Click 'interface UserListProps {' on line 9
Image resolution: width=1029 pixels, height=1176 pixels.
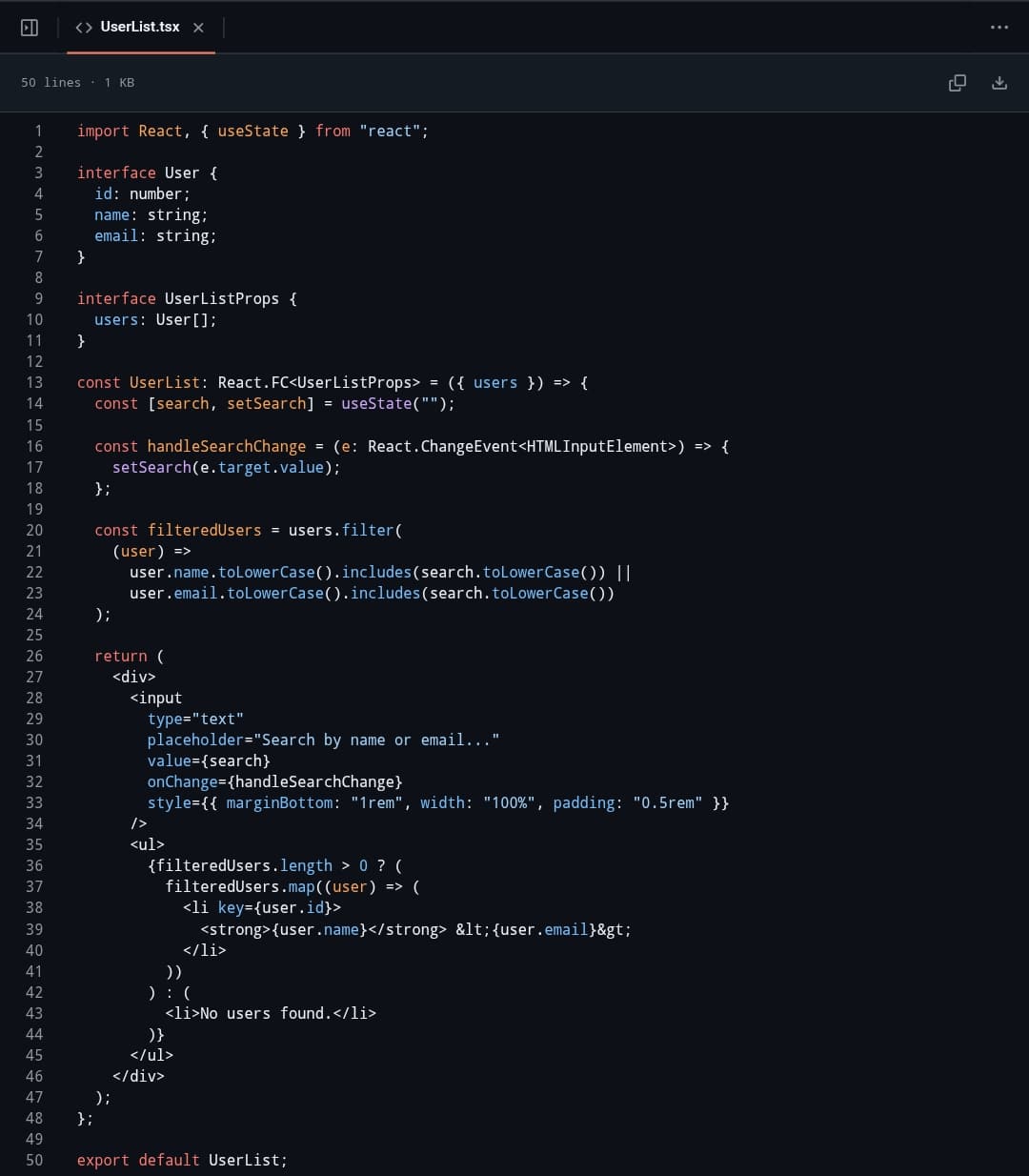[188, 298]
